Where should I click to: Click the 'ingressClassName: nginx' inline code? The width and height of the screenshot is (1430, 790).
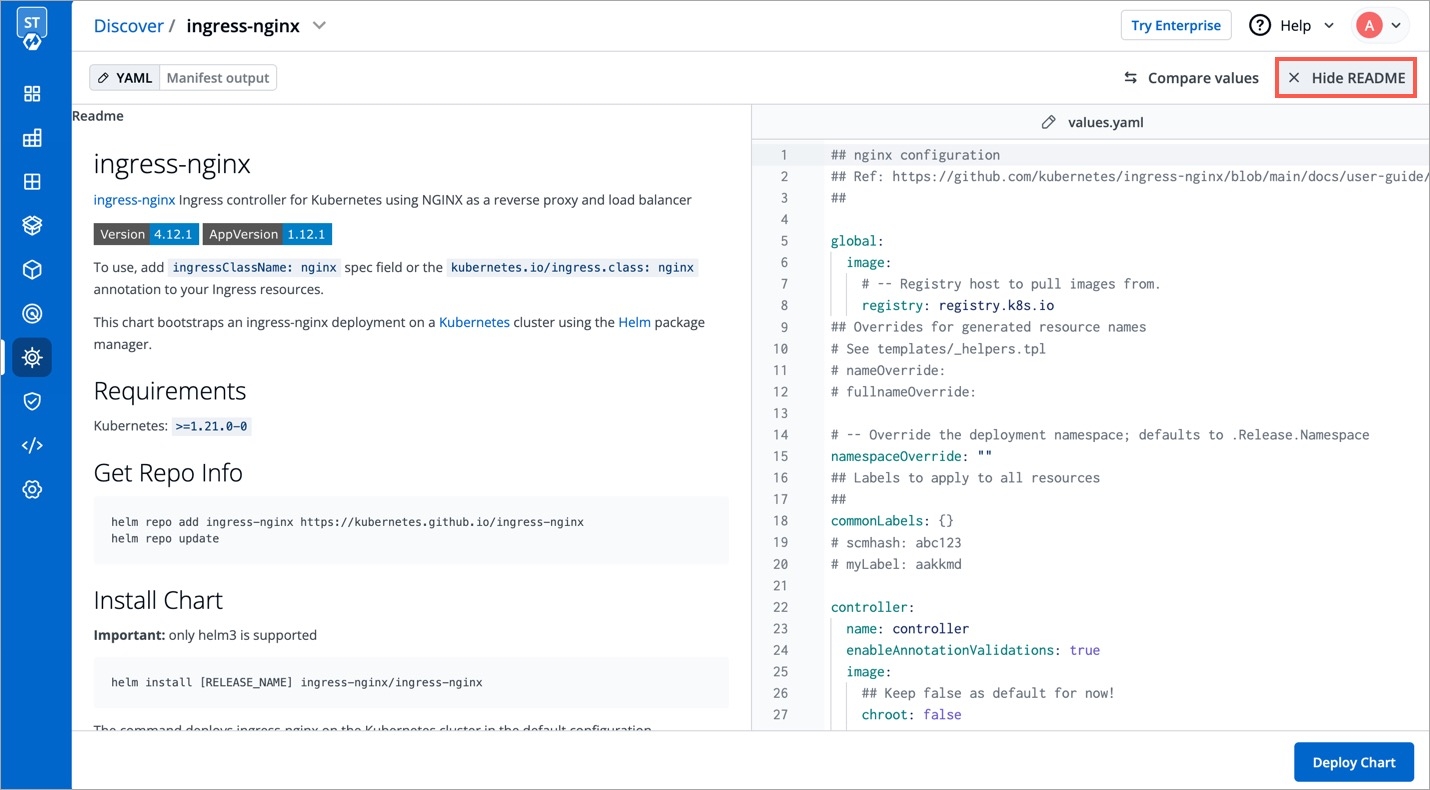[x=254, y=268]
